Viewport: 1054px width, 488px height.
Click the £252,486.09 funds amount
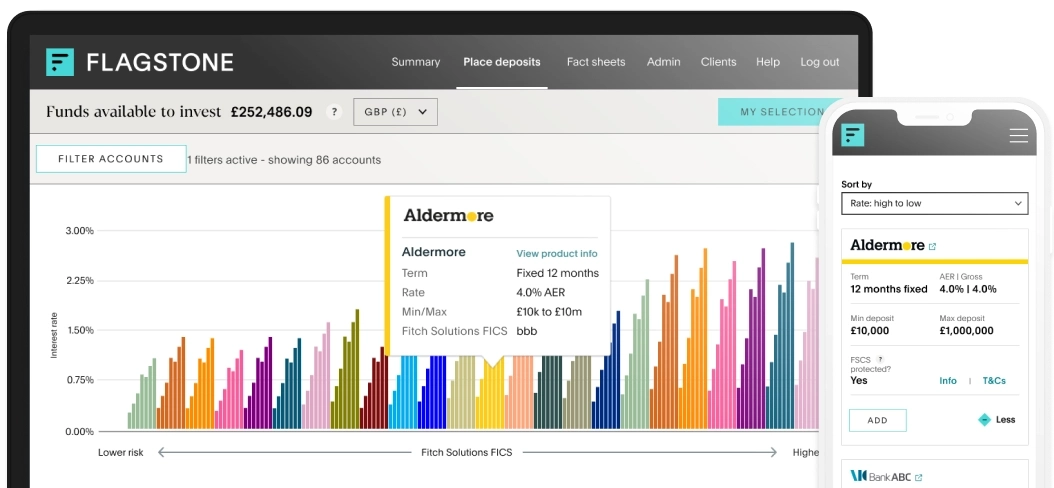[x=272, y=112]
